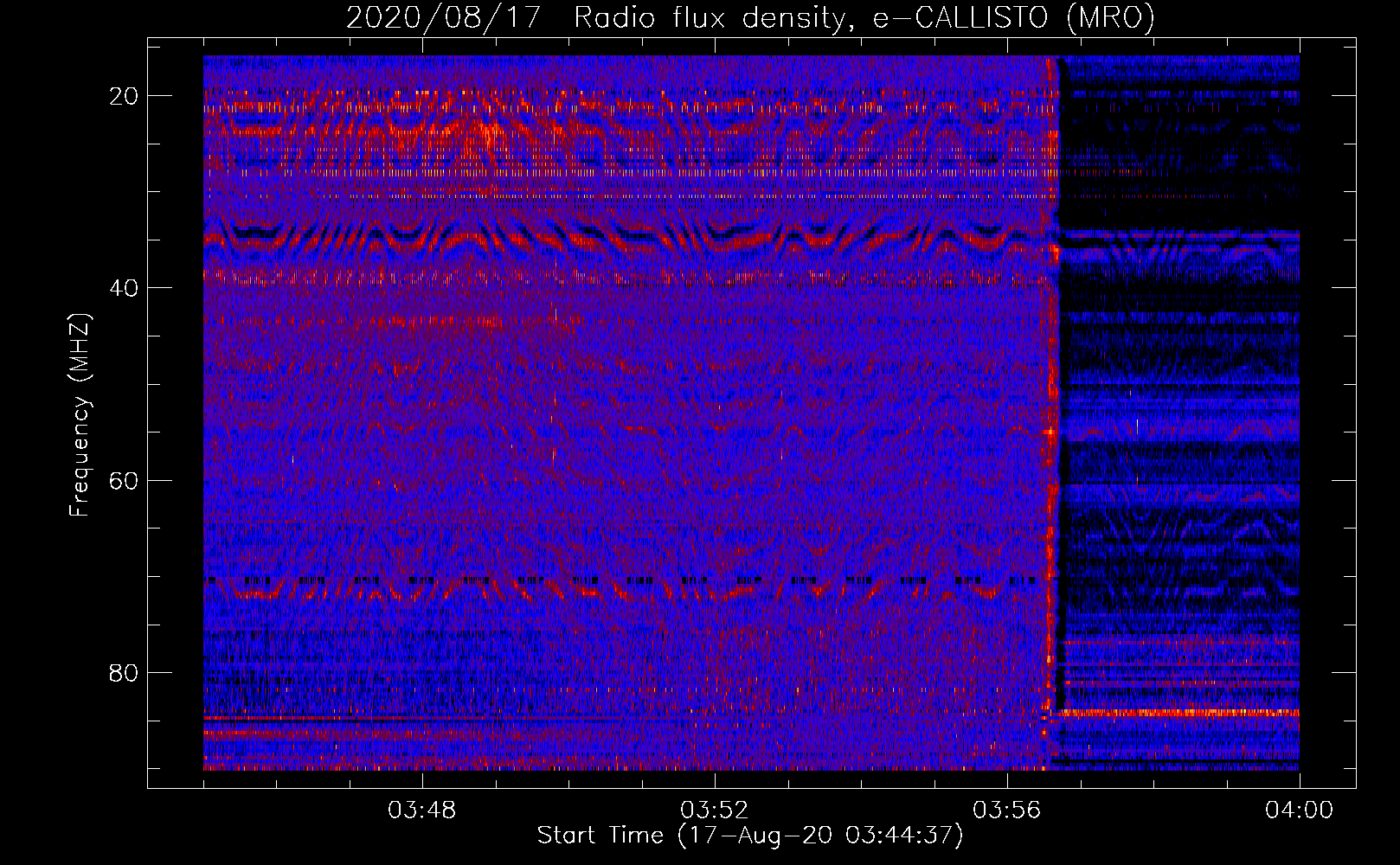The height and width of the screenshot is (865, 1400).
Task: Click the "80" frequency tick label
Action: pos(124,672)
